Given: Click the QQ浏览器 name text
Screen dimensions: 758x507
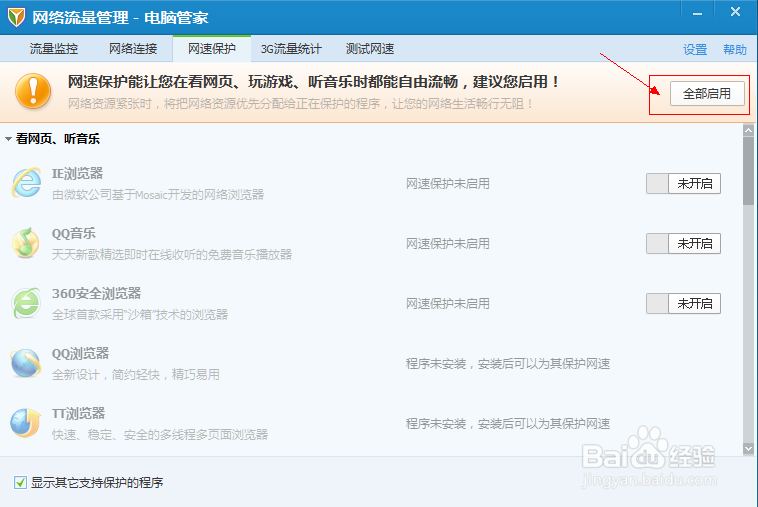Looking at the screenshot, I should click(x=80, y=353).
